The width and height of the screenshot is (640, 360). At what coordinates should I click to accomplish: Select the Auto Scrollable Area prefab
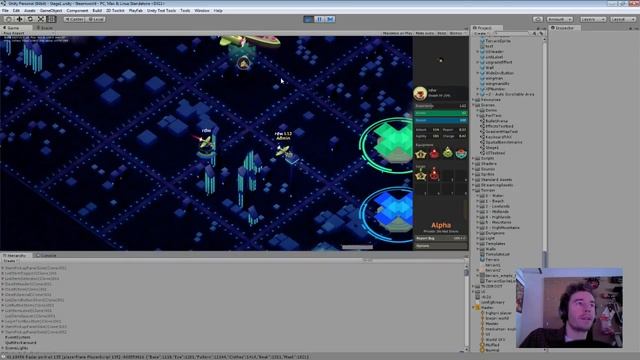point(510,94)
